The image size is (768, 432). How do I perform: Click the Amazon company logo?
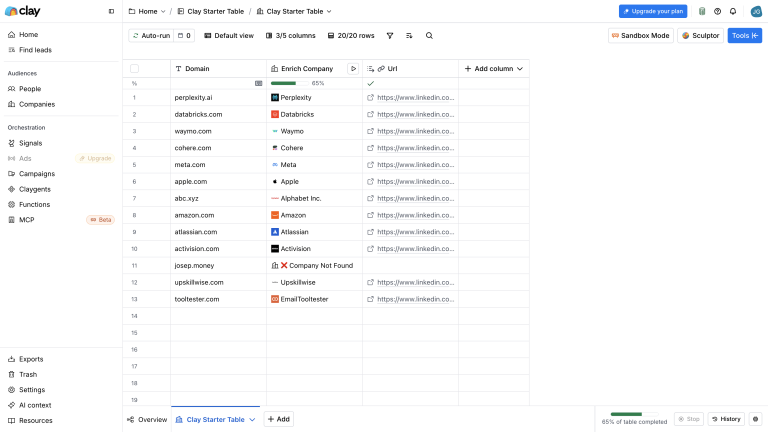(275, 215)
